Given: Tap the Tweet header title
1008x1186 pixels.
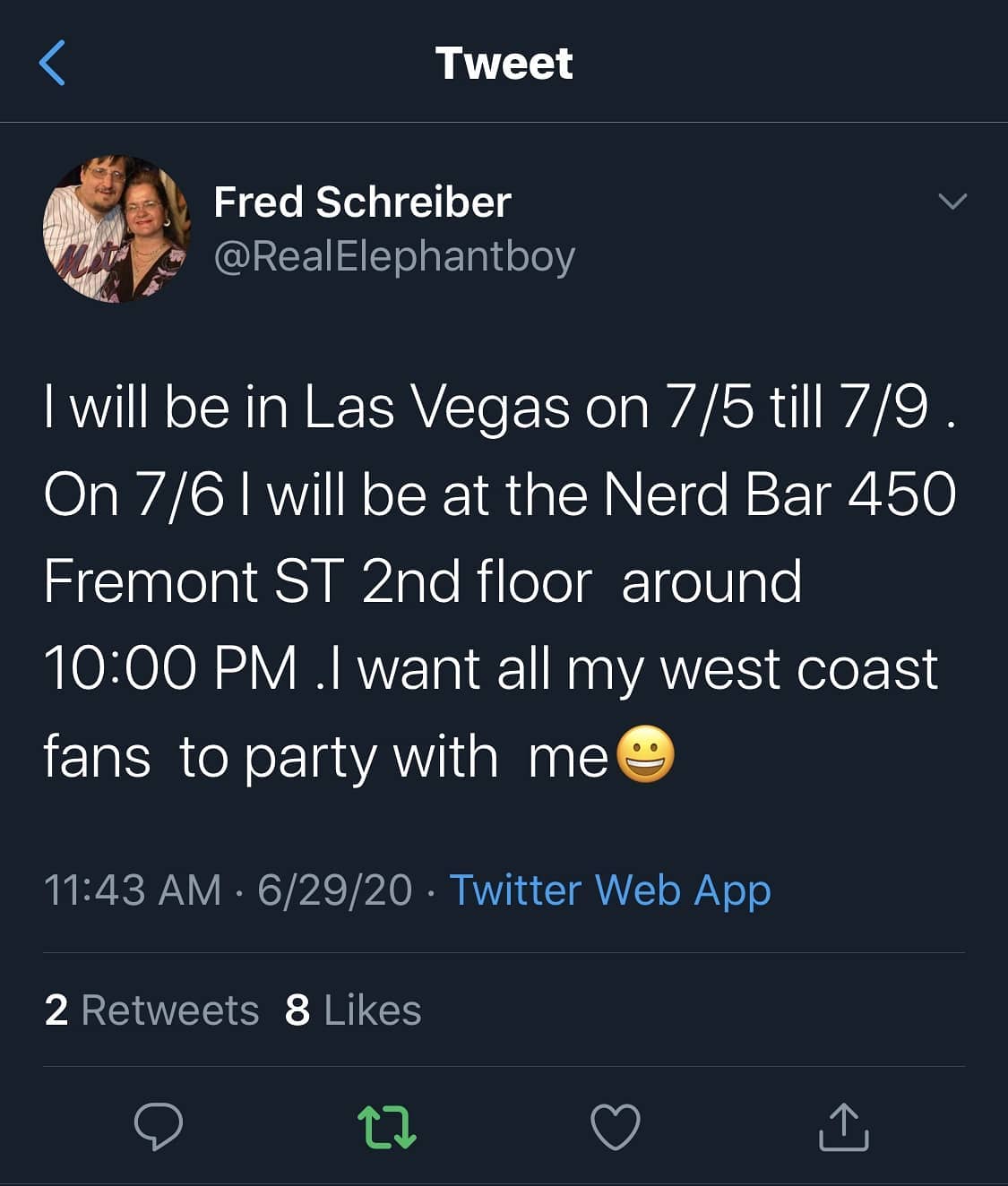Looking at the screenshot, I should click(504, 63).
